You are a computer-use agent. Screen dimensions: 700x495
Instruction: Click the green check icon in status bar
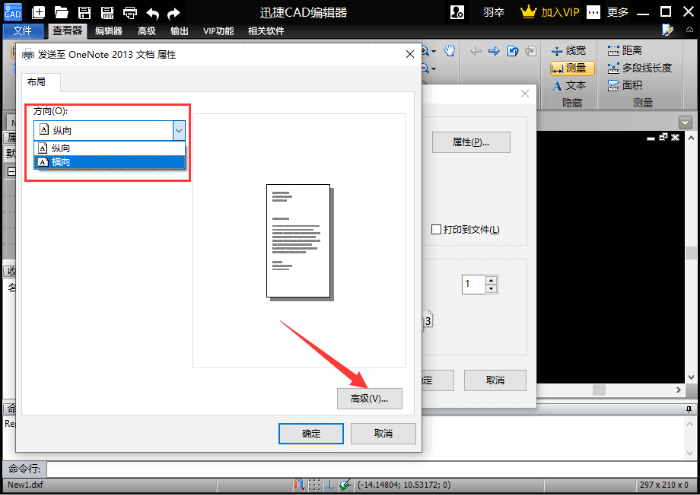coord(344,485)
